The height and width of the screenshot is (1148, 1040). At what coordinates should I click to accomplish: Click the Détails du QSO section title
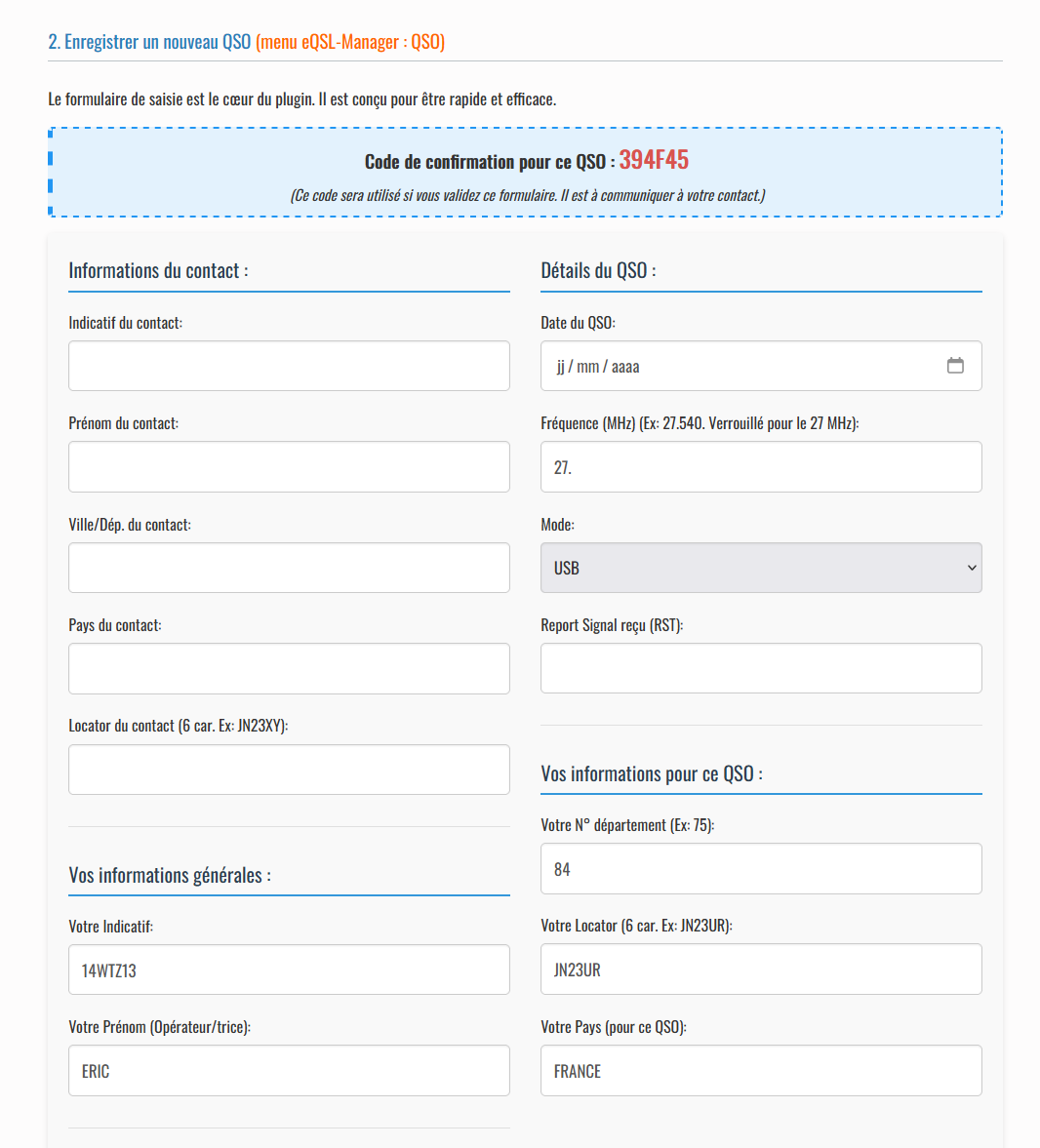[x=598, y=271]
